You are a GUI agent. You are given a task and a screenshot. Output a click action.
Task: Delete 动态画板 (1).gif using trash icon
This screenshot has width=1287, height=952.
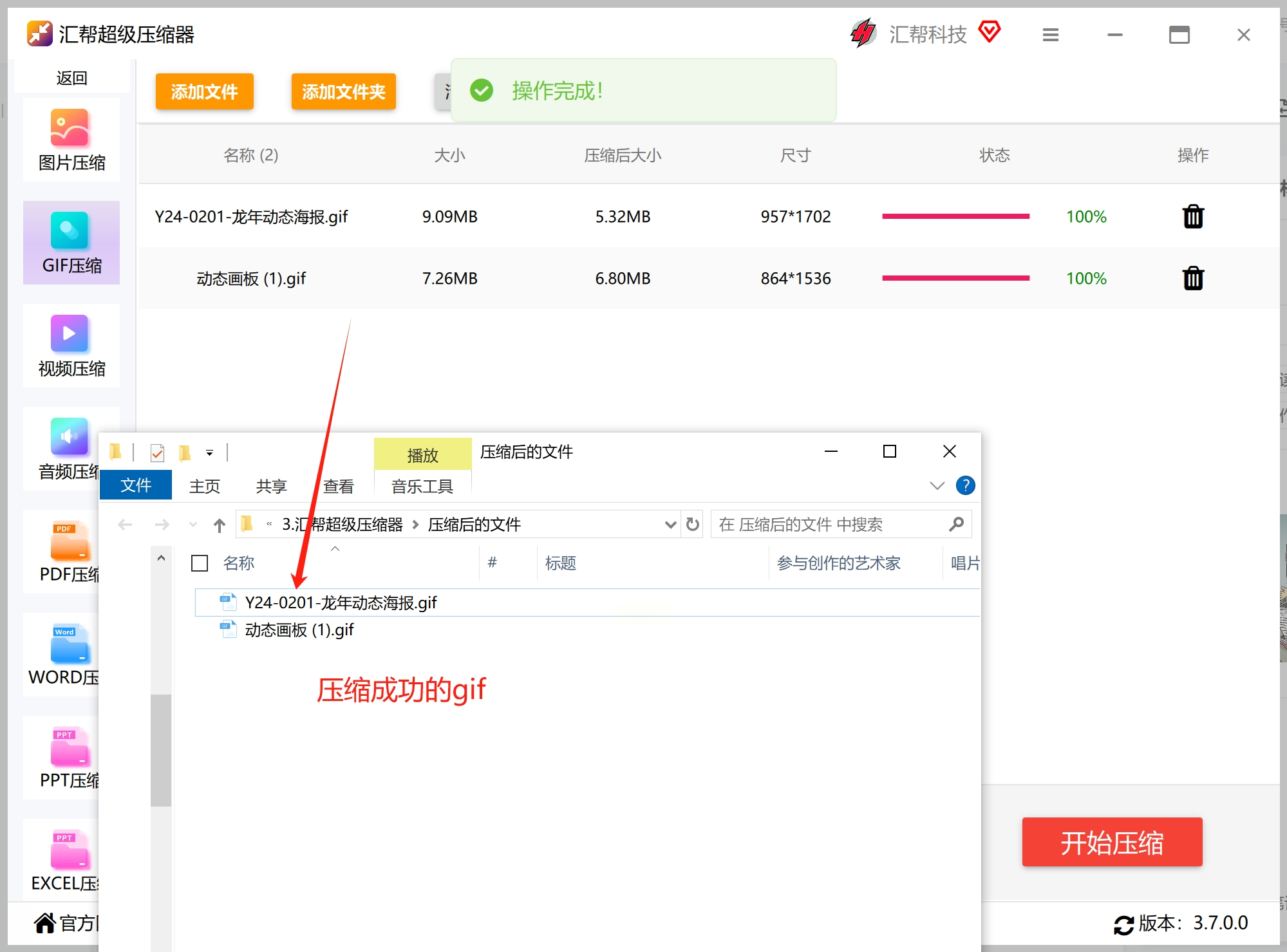[x=1192, y=279]
